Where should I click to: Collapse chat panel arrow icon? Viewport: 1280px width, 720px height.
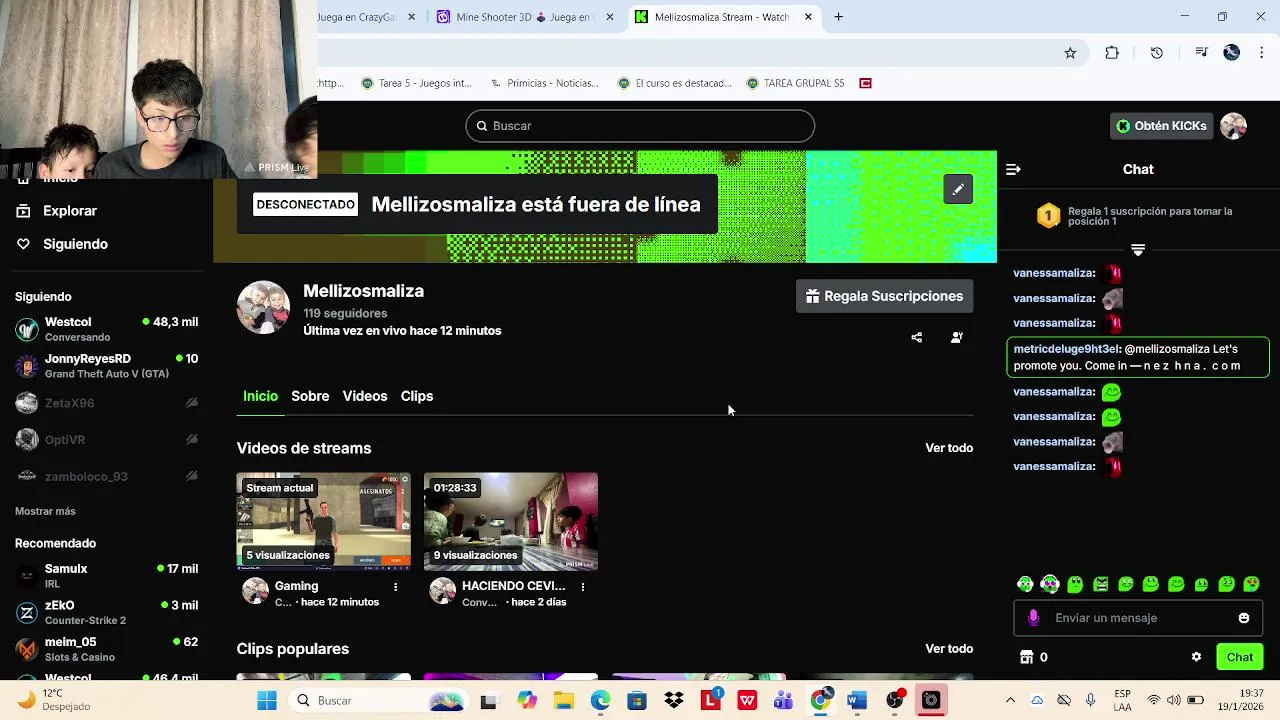(1013, 170)
